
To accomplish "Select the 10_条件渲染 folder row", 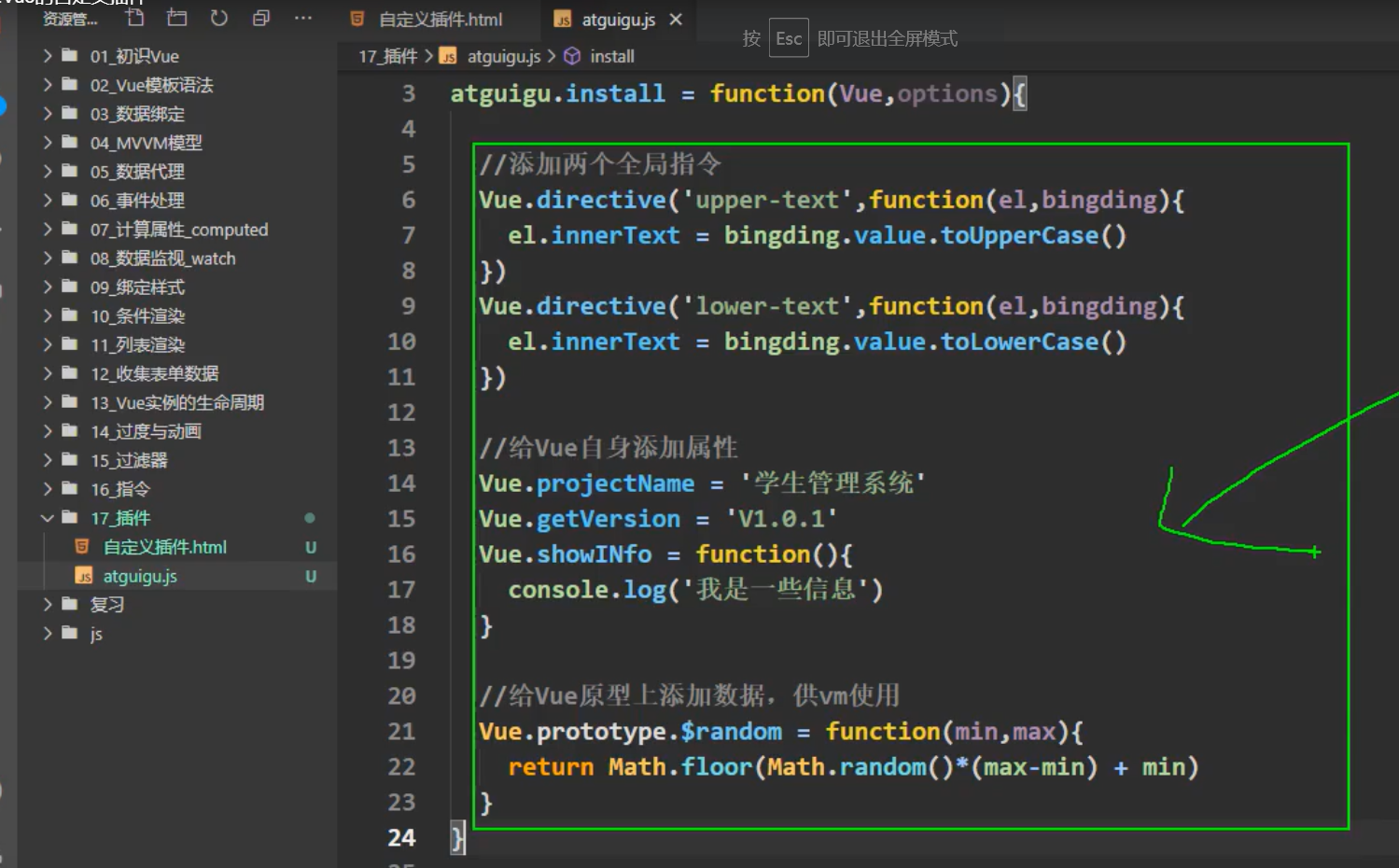I will (177, 316).
